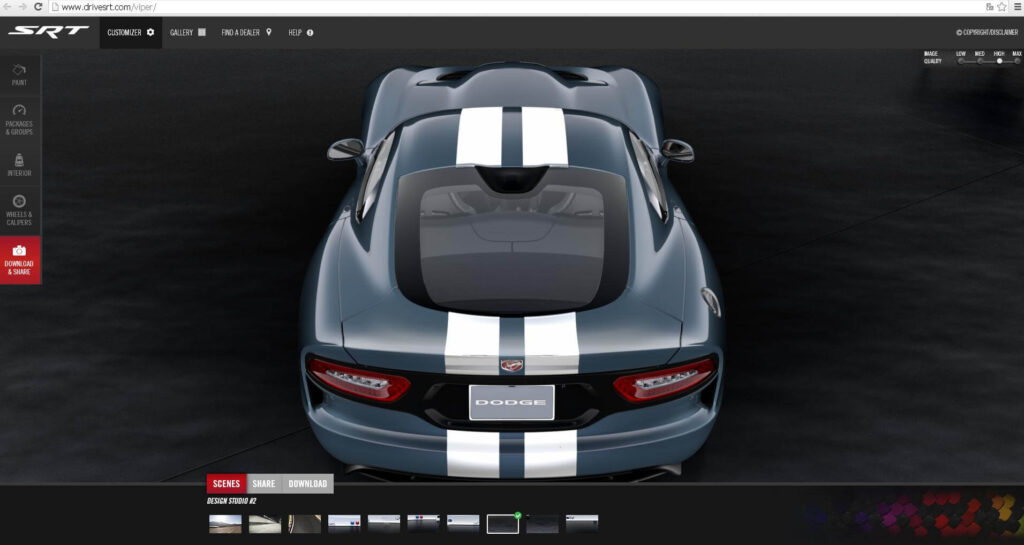The height and width of the screenshot is (545, 1024).
Task: Select the second scene thumbnail showing a tunnel
Action: point(265,523)
